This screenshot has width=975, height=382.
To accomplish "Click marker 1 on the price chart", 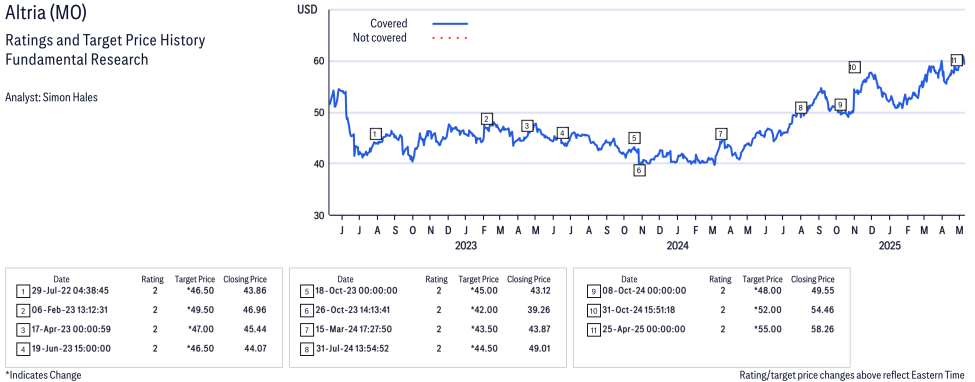I will (x=375, y=134).
